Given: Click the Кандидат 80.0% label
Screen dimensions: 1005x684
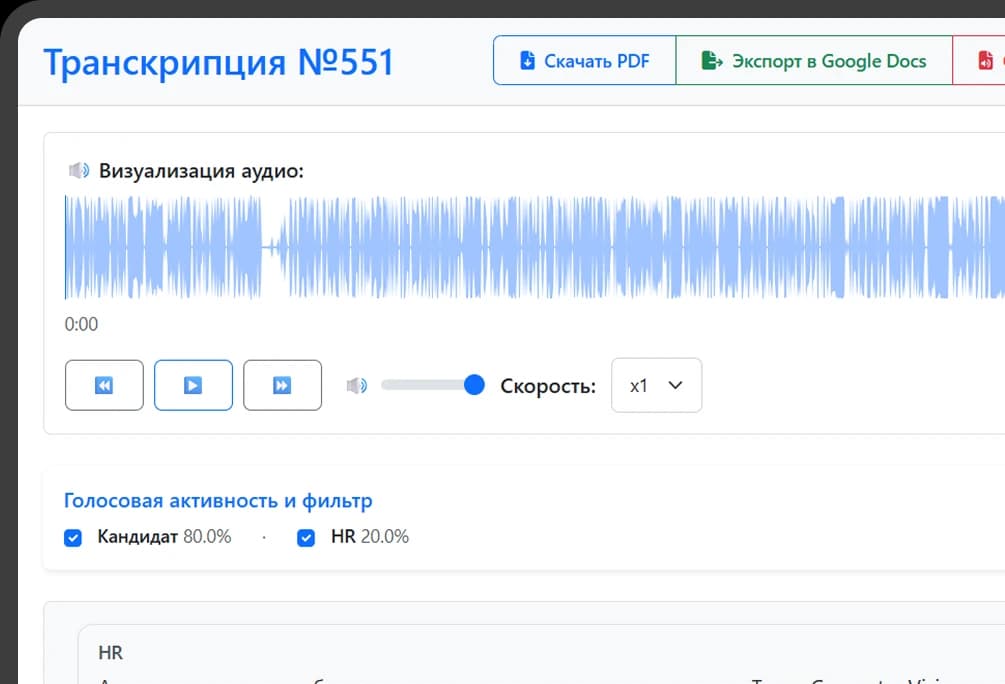Looking at the screenshot, I should coord(164,537).
